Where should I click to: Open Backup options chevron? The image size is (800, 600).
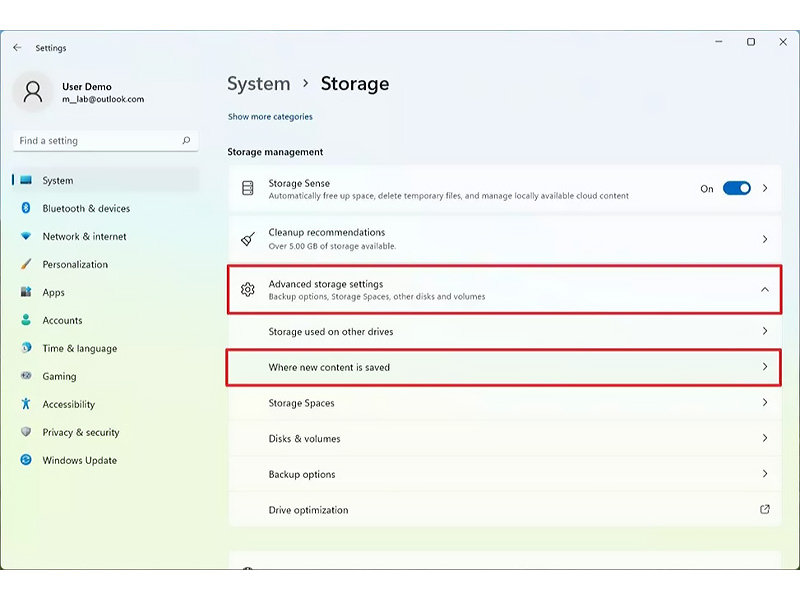[765, 474]
